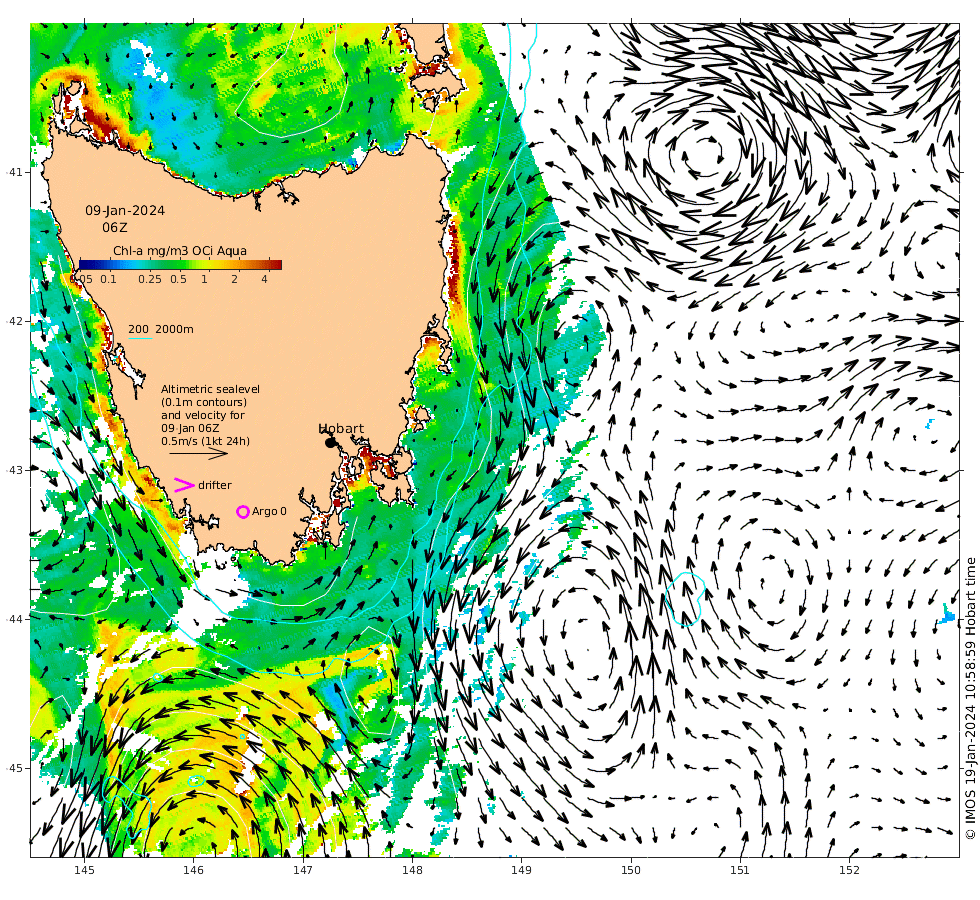Click the 0.5m/s velocity scale arrow

[199, 454]
